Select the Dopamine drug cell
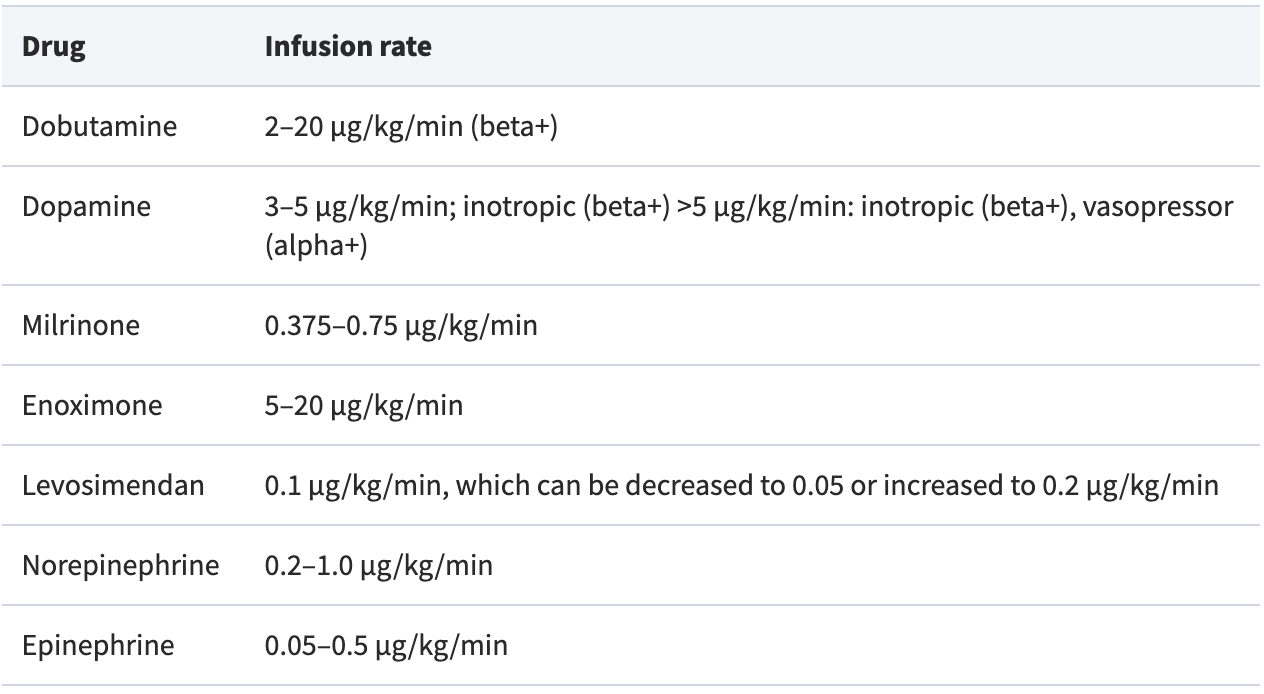 pos(86,207)
